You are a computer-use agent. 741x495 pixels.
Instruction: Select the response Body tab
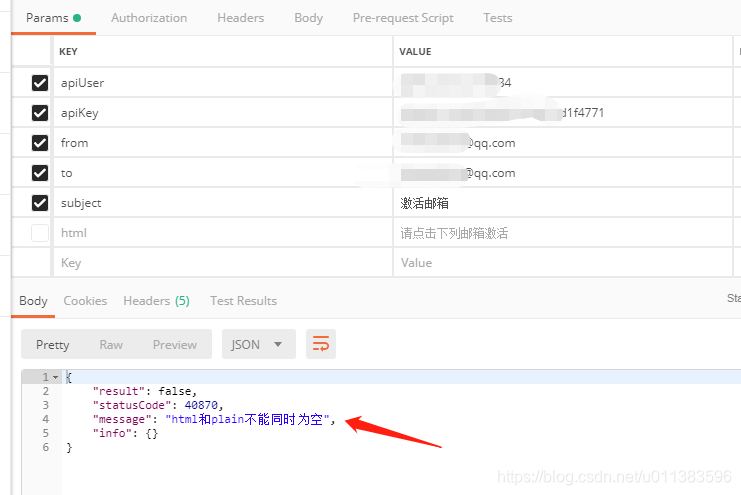(33, 301)
